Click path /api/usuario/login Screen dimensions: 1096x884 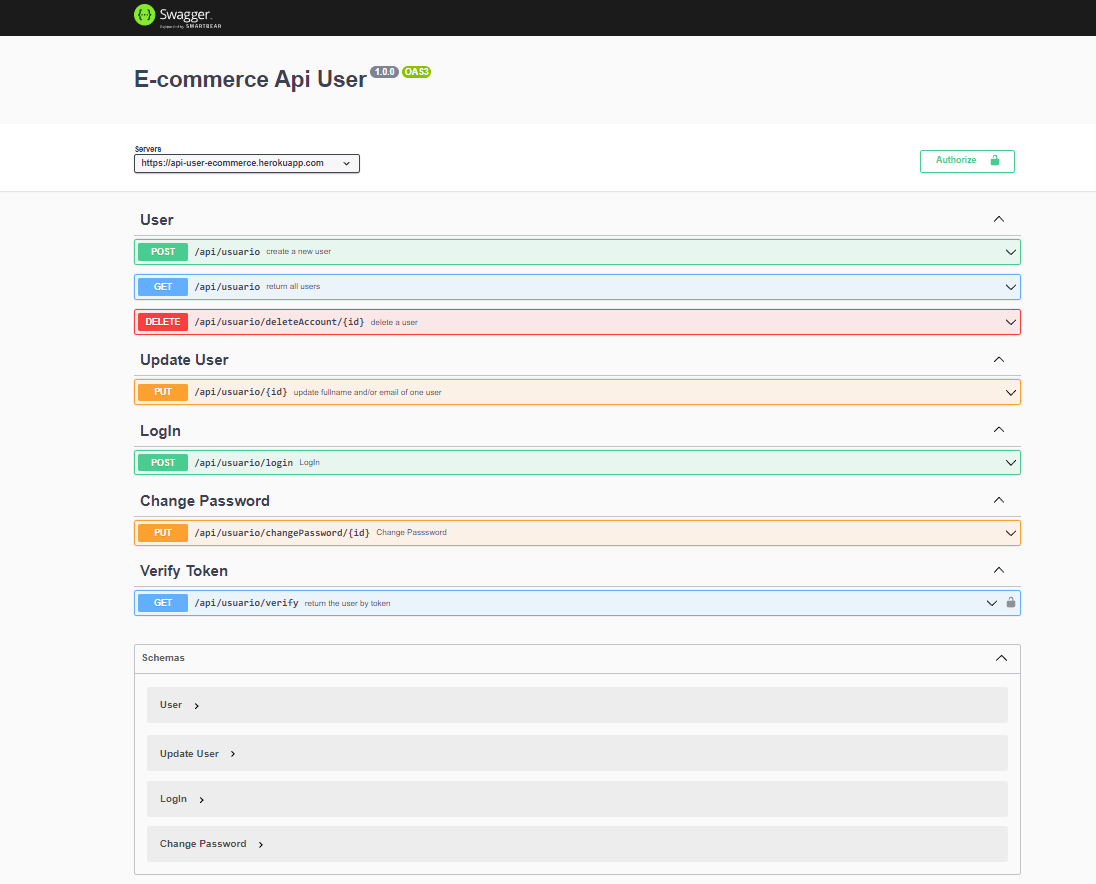click(x=243, y=463)
